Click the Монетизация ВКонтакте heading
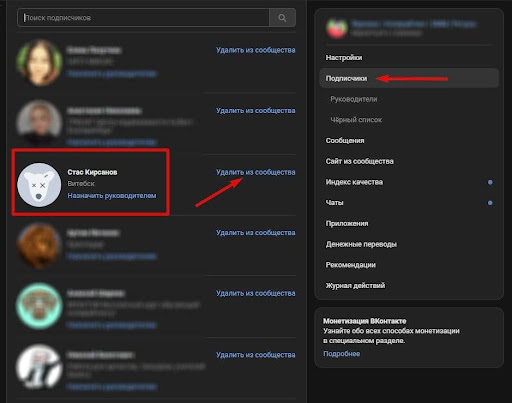The image size is (512, 403). pyautogui.click(x=365, y=321)
